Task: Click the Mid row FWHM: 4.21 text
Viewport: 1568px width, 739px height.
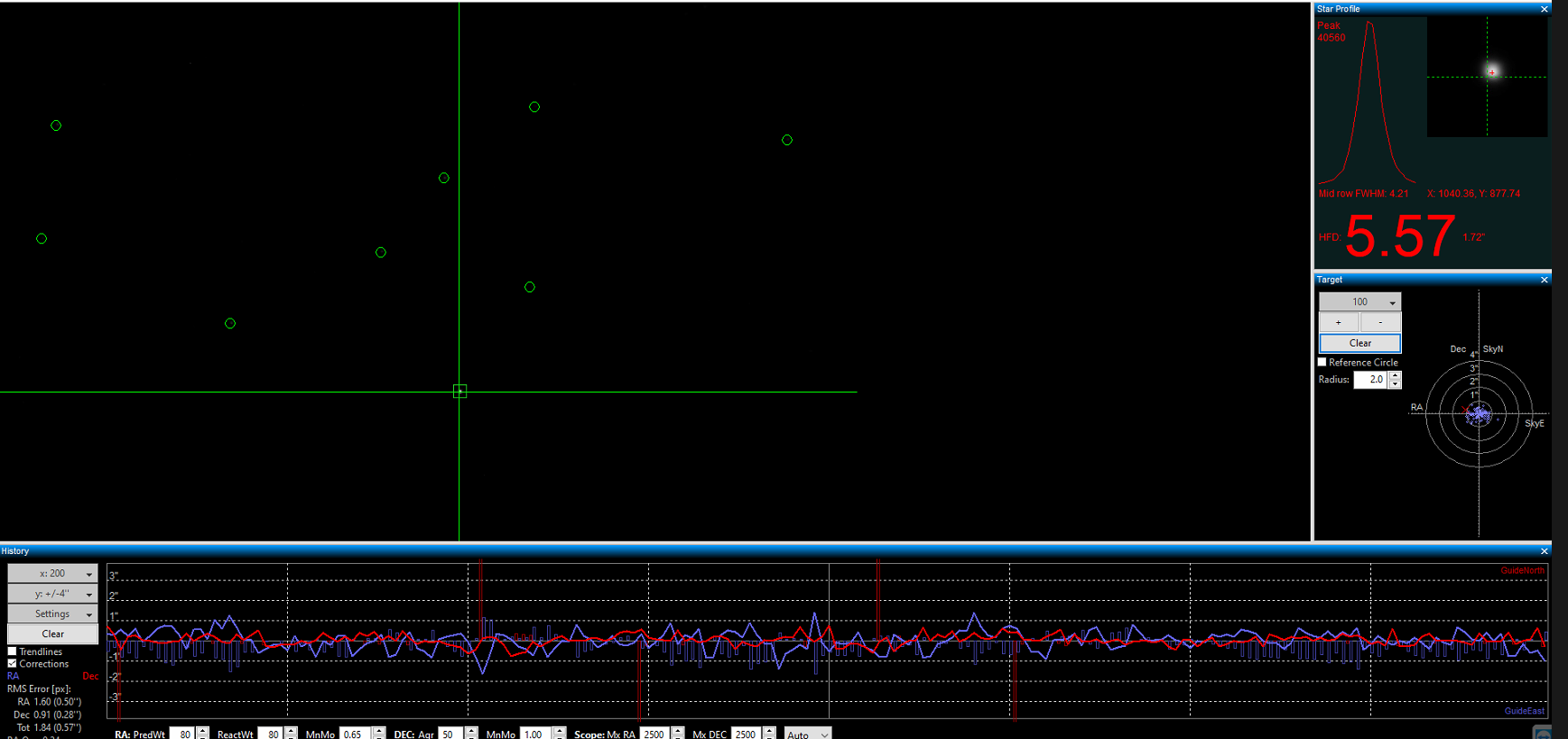Action: [1363, 194]
